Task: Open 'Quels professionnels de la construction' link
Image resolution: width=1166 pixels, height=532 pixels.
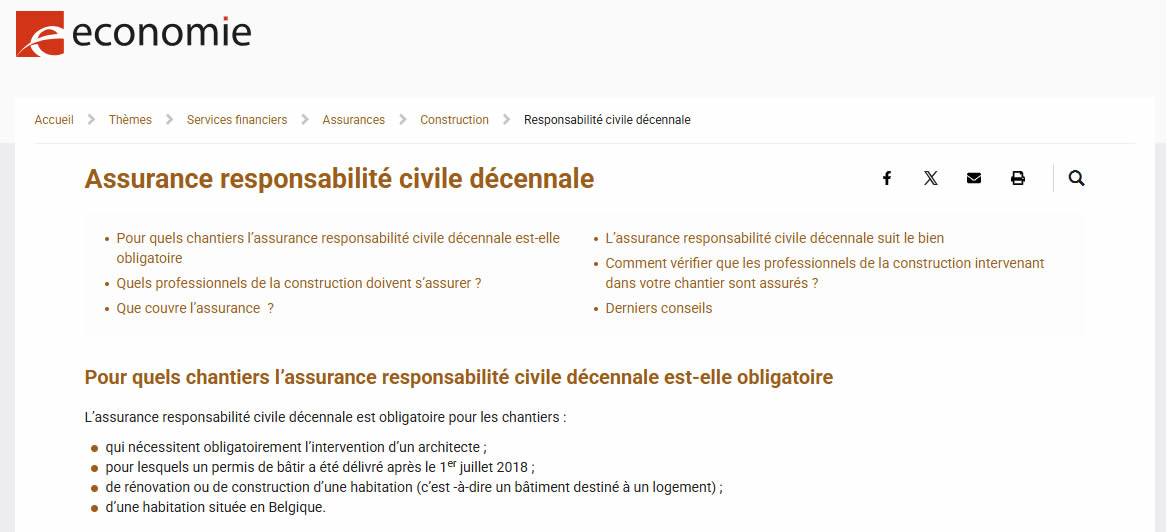Action: tap(299, 283)
